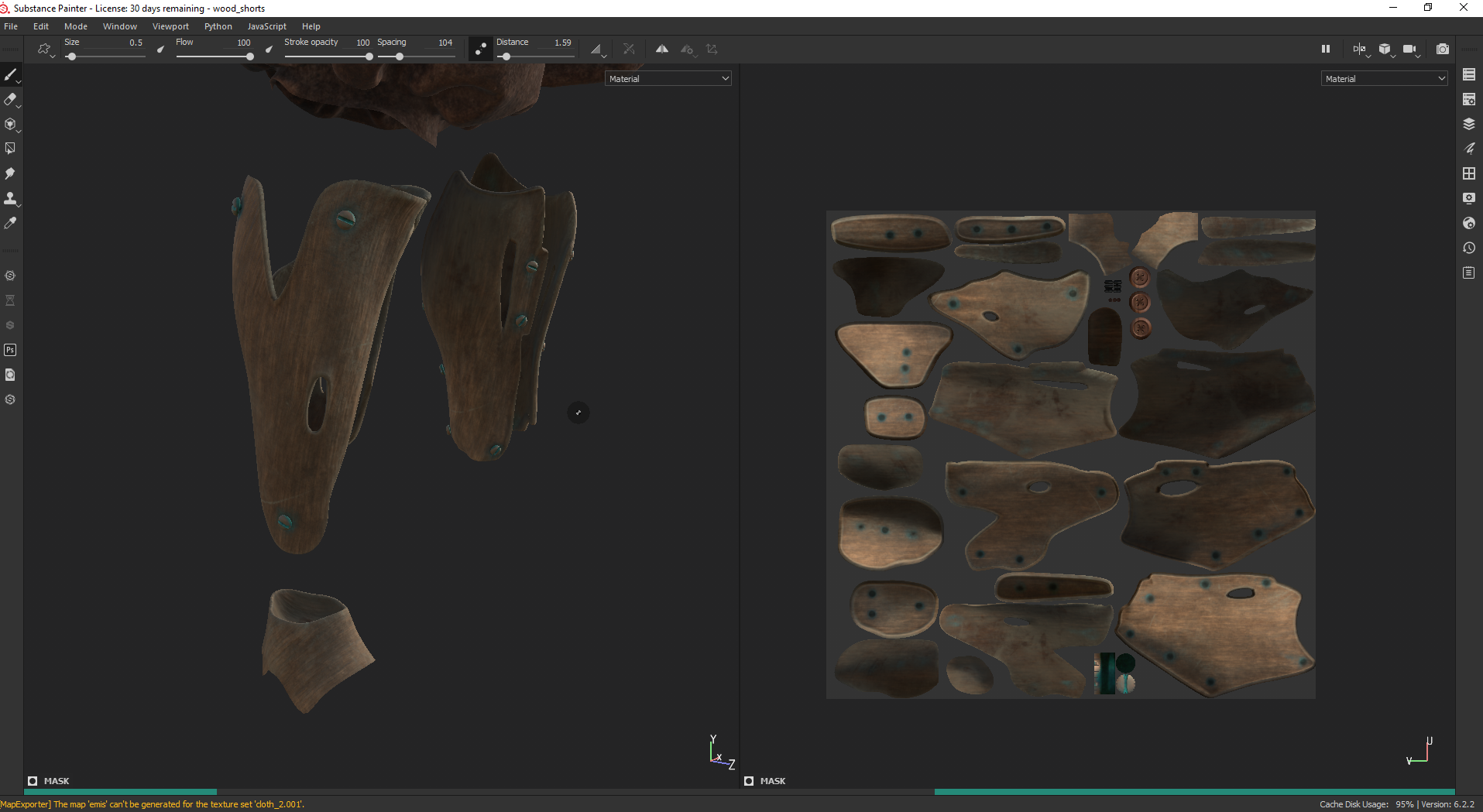Click the baking hourglass sidebar icon
This screenshot has height=812, width=1483.
[10, 300]
